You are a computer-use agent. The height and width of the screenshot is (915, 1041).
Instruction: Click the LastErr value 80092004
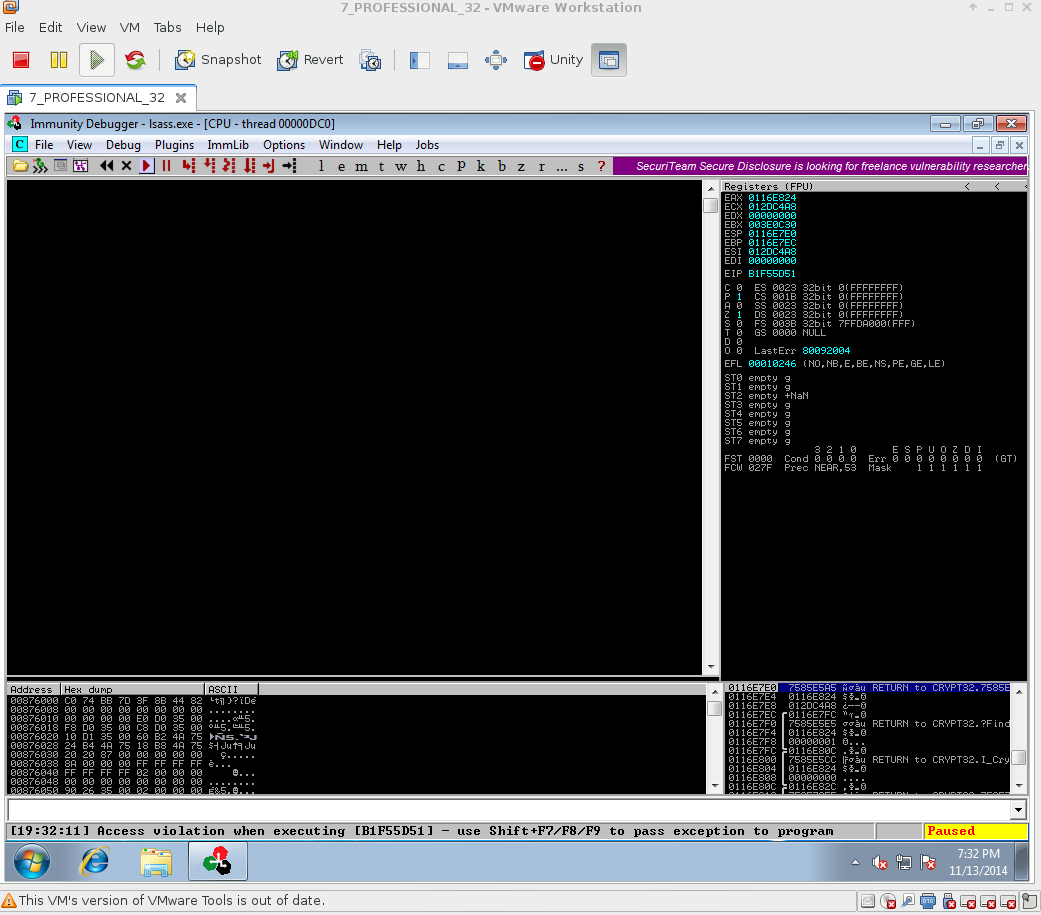pyautogui.click(x=826, y=351)
